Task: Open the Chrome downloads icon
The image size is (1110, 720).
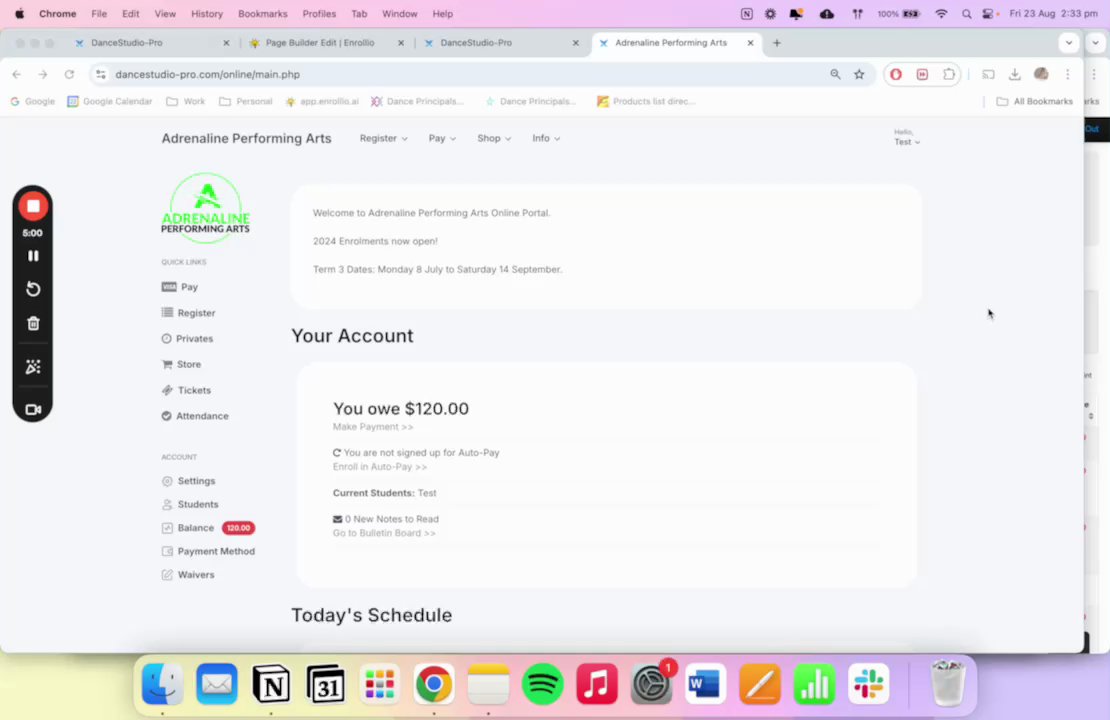Action: point(1014,74)
